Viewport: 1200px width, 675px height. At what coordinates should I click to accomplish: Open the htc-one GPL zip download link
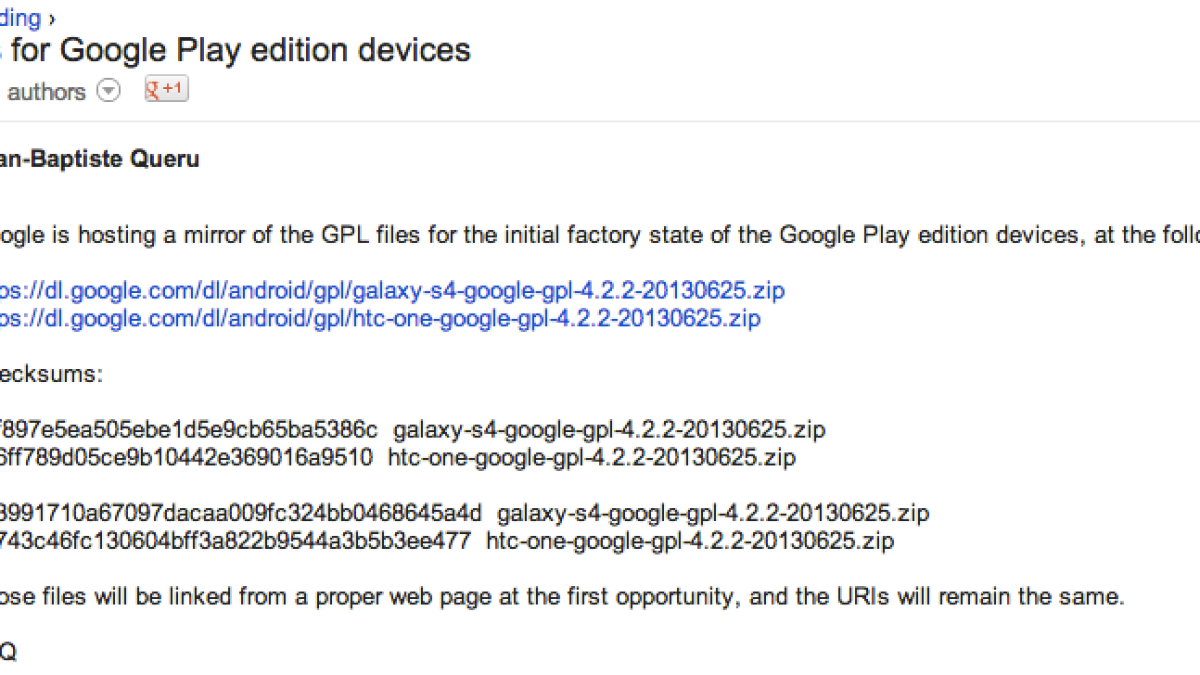coord(380,319)
